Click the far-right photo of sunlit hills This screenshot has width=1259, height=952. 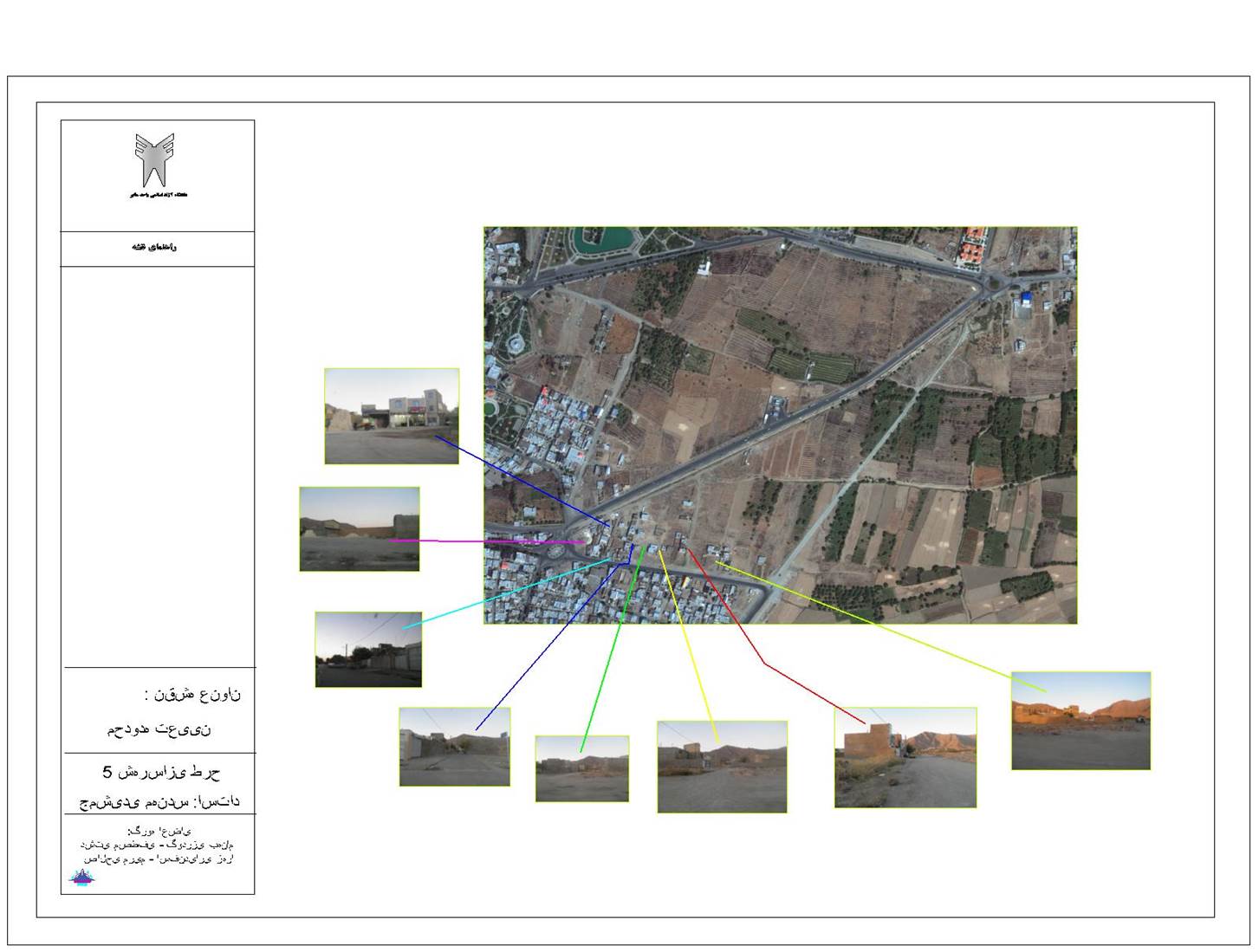(1081, 721)
